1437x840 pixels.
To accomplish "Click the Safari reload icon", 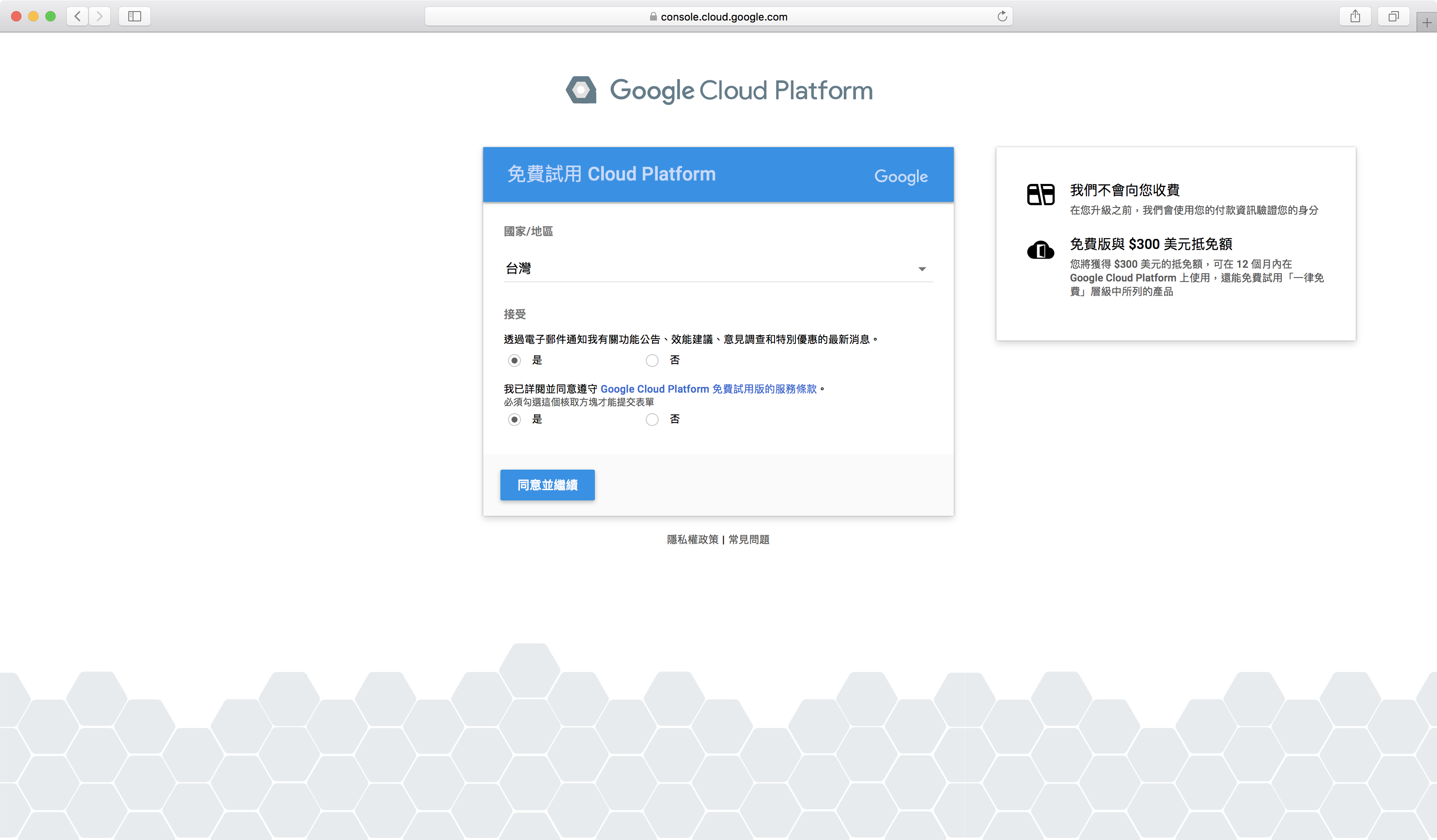I will [1002, 16].
